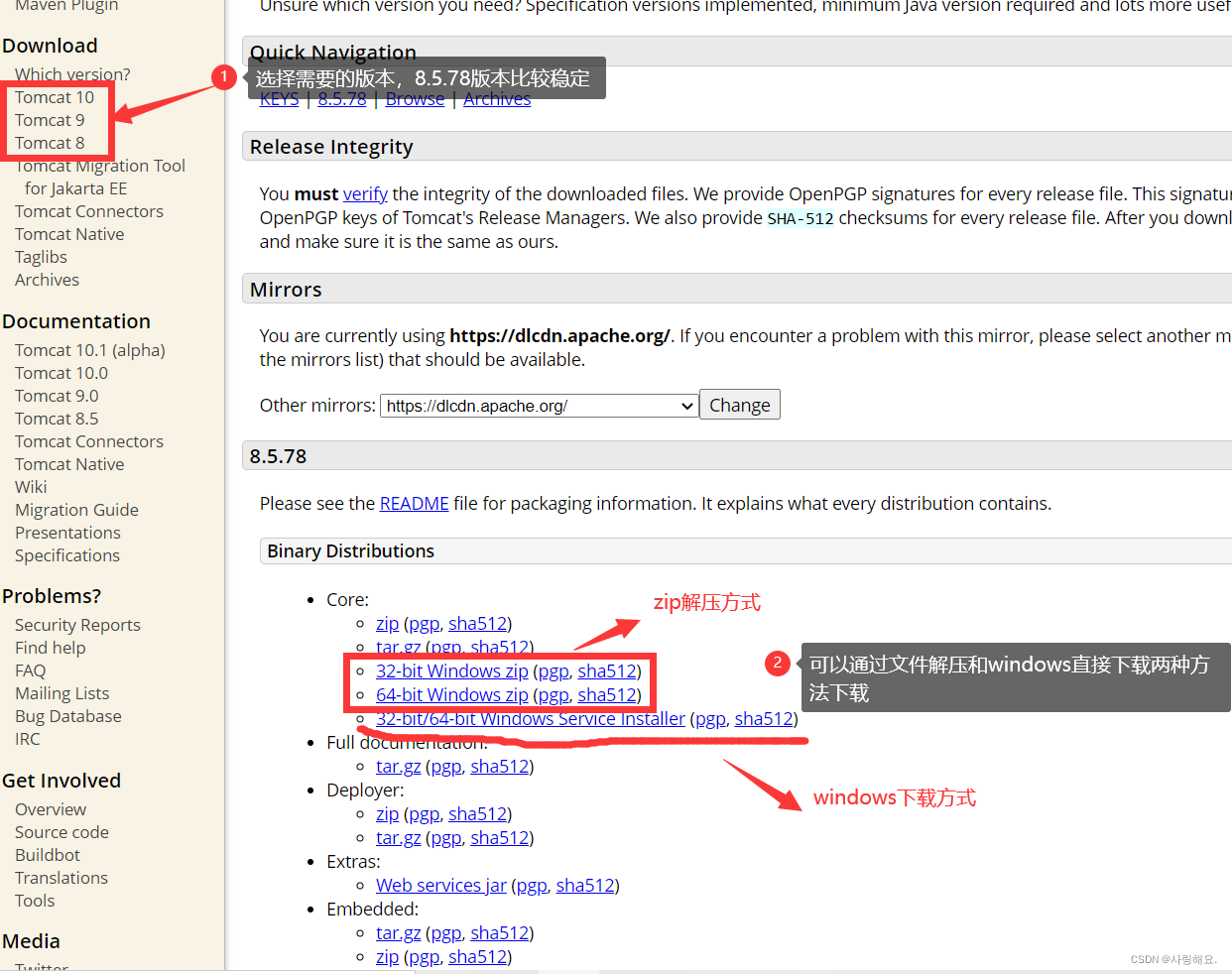Viewport: 1232px width, 974px height.
Task: Open sha512 for Deployer zip
Action: click(477, 814)
